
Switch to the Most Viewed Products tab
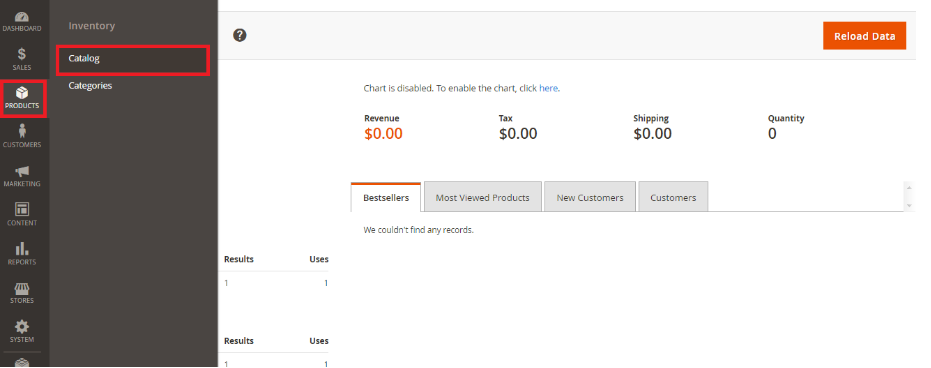[x=483, y=198]
